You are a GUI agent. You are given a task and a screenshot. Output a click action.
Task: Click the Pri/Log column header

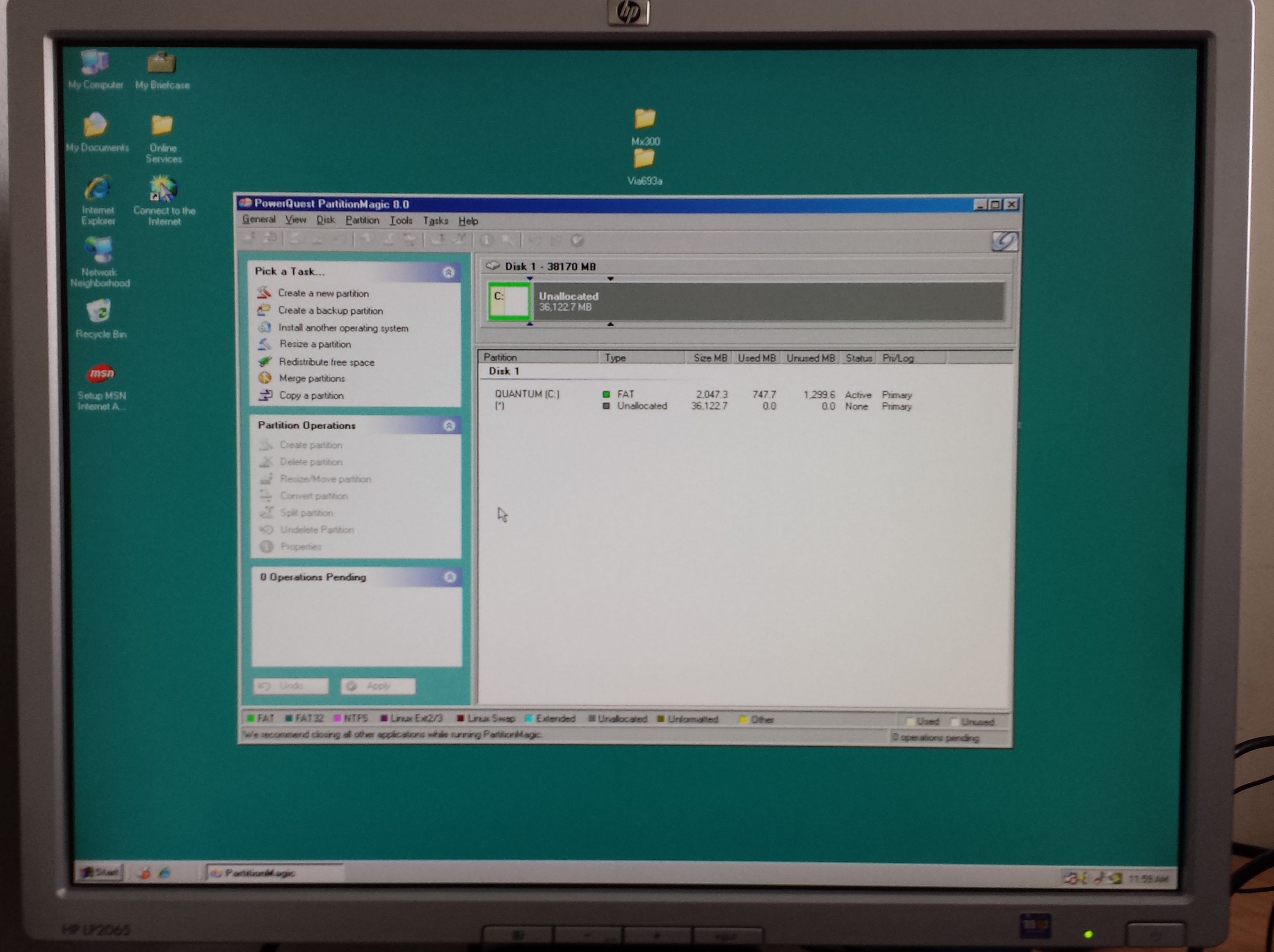coord(911,358)
